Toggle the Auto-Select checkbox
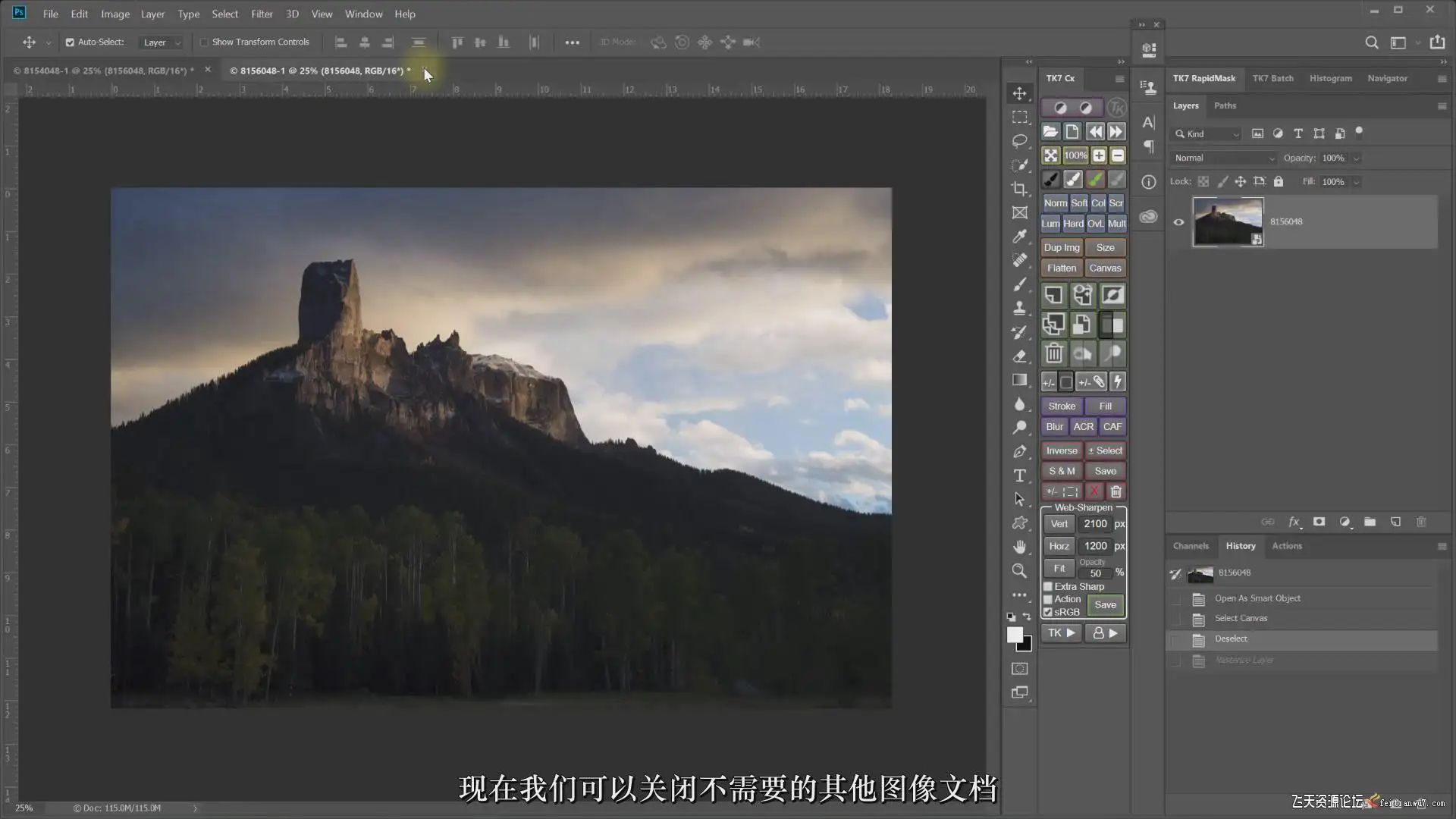Viewport: 1456px width, 819px height. click(x=70, y=42)
